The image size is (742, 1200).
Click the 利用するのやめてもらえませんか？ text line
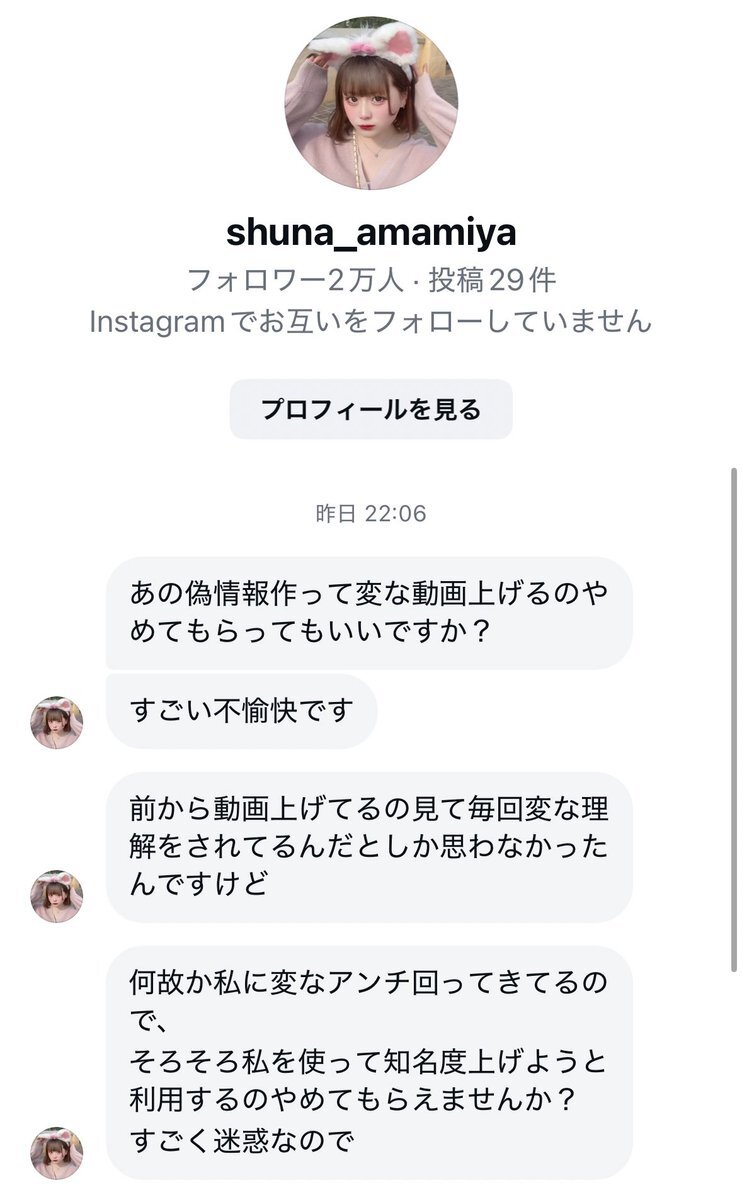(x=354, y=1100)
